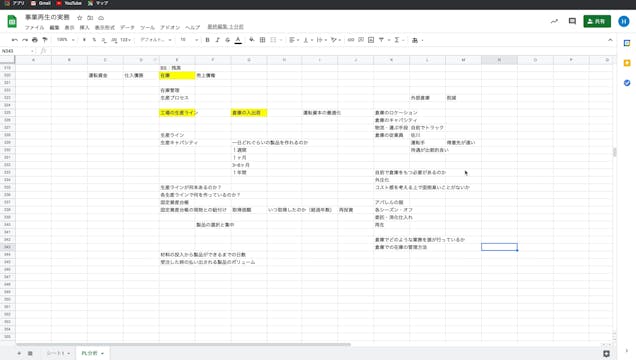
Task: Open the text color picker
Action: [x=238, y=40]
